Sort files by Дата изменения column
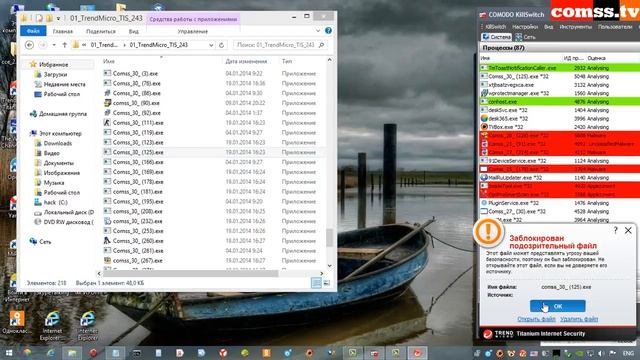 click(x=246, y=61)
